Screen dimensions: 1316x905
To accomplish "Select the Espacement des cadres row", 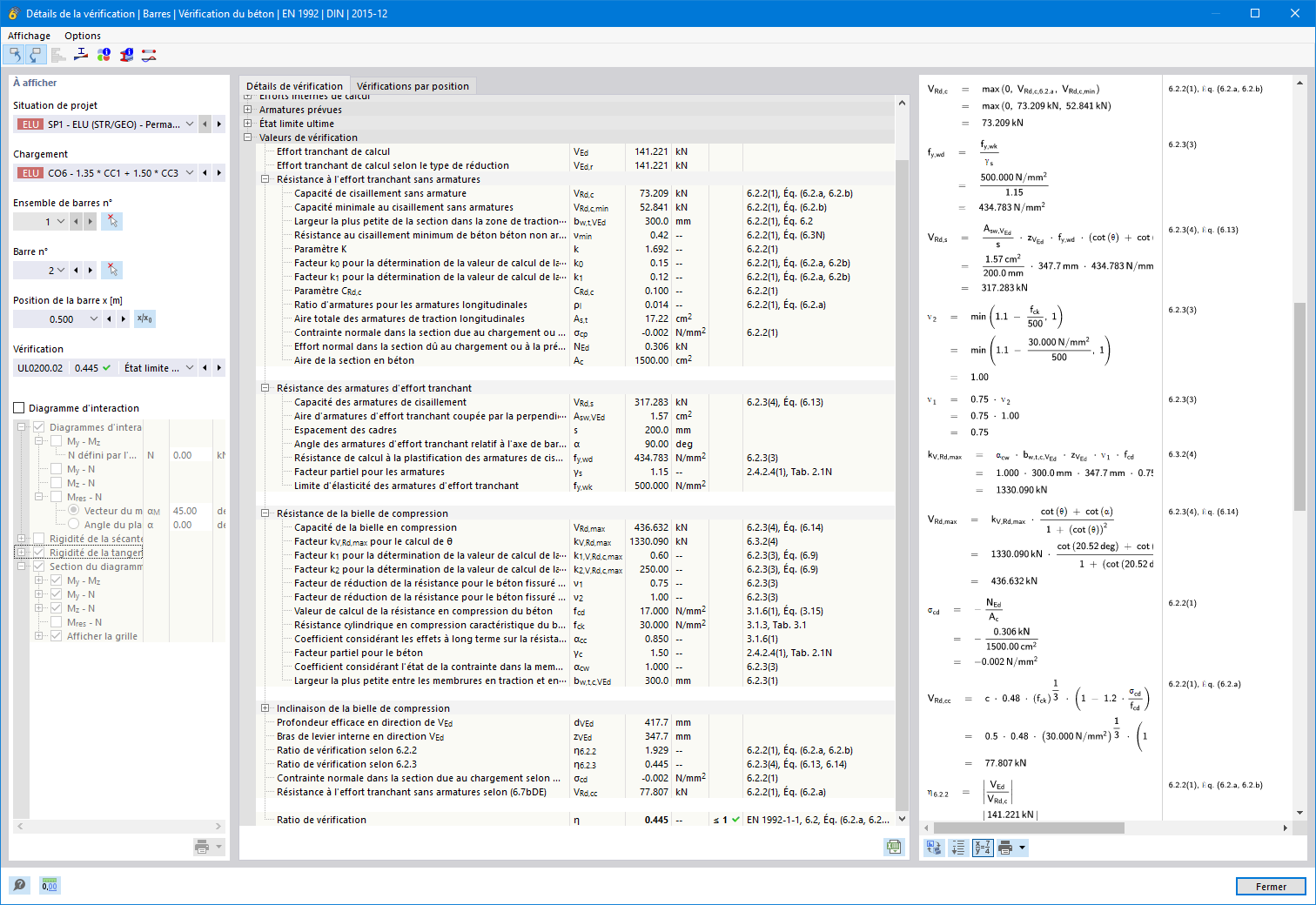I will pos(575,430).
